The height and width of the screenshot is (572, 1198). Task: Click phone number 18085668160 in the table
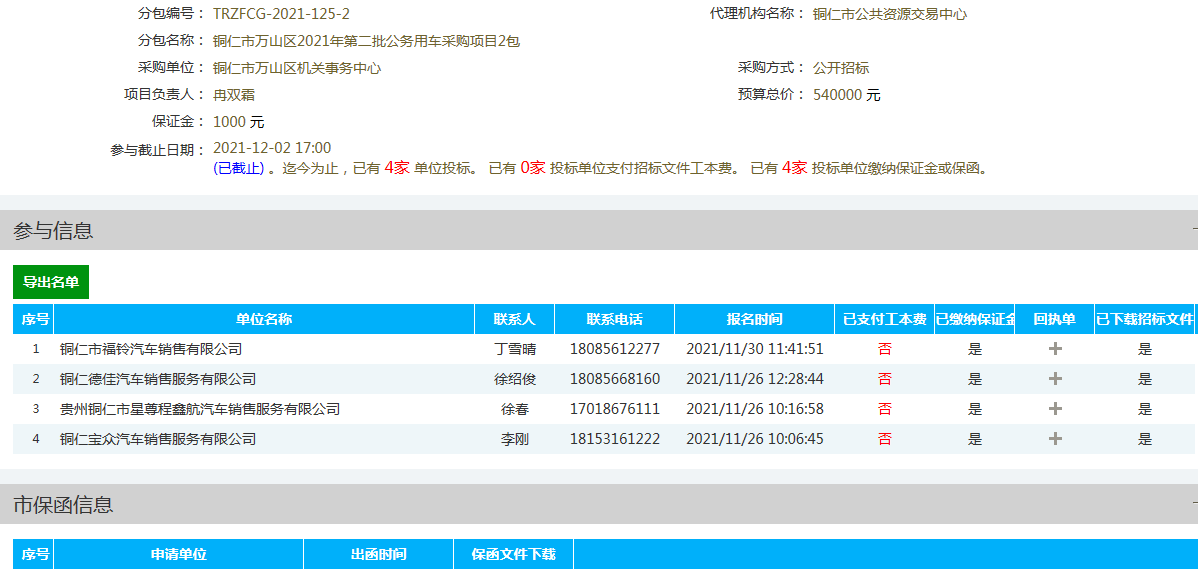pos(614,379)
